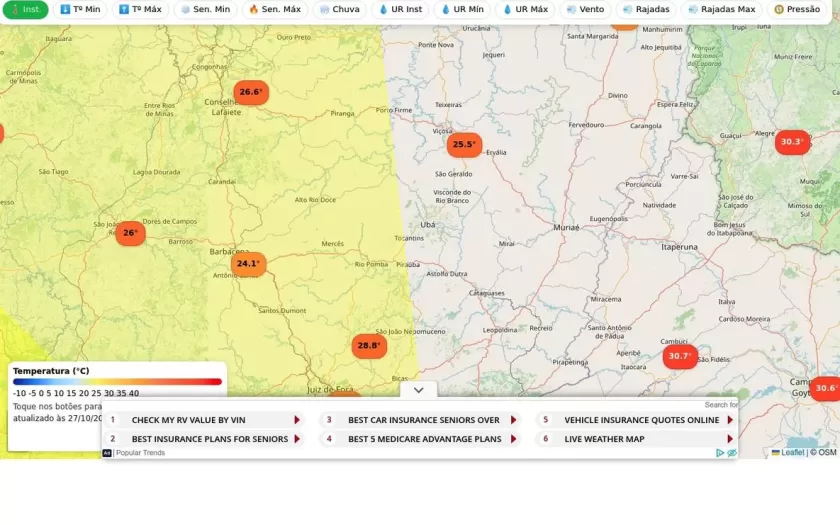840x525 pixels.
Task: Click the Muriaé city label on map
Action: click(x=566, y=227)
